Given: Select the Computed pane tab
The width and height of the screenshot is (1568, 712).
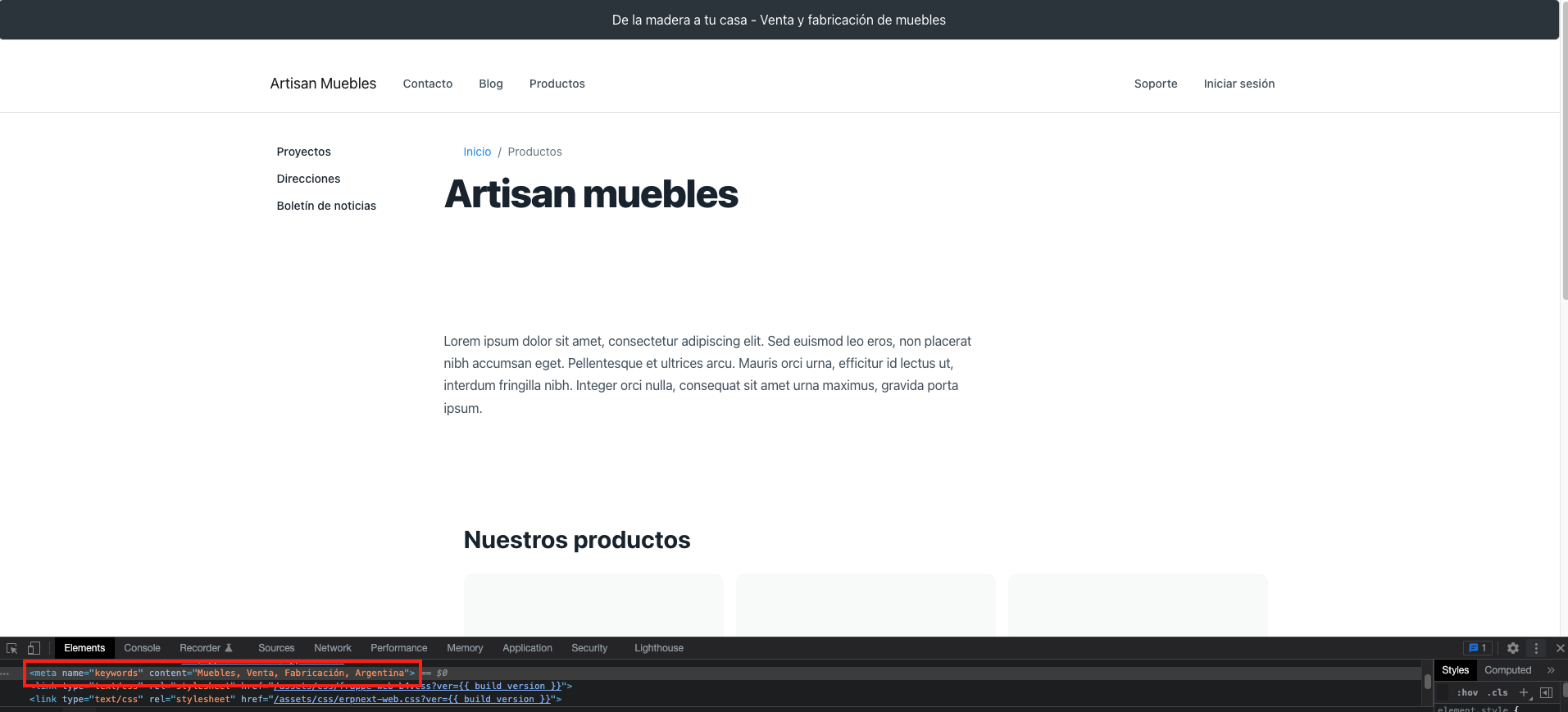Looking at the screenshot, I should [1508, 670].
